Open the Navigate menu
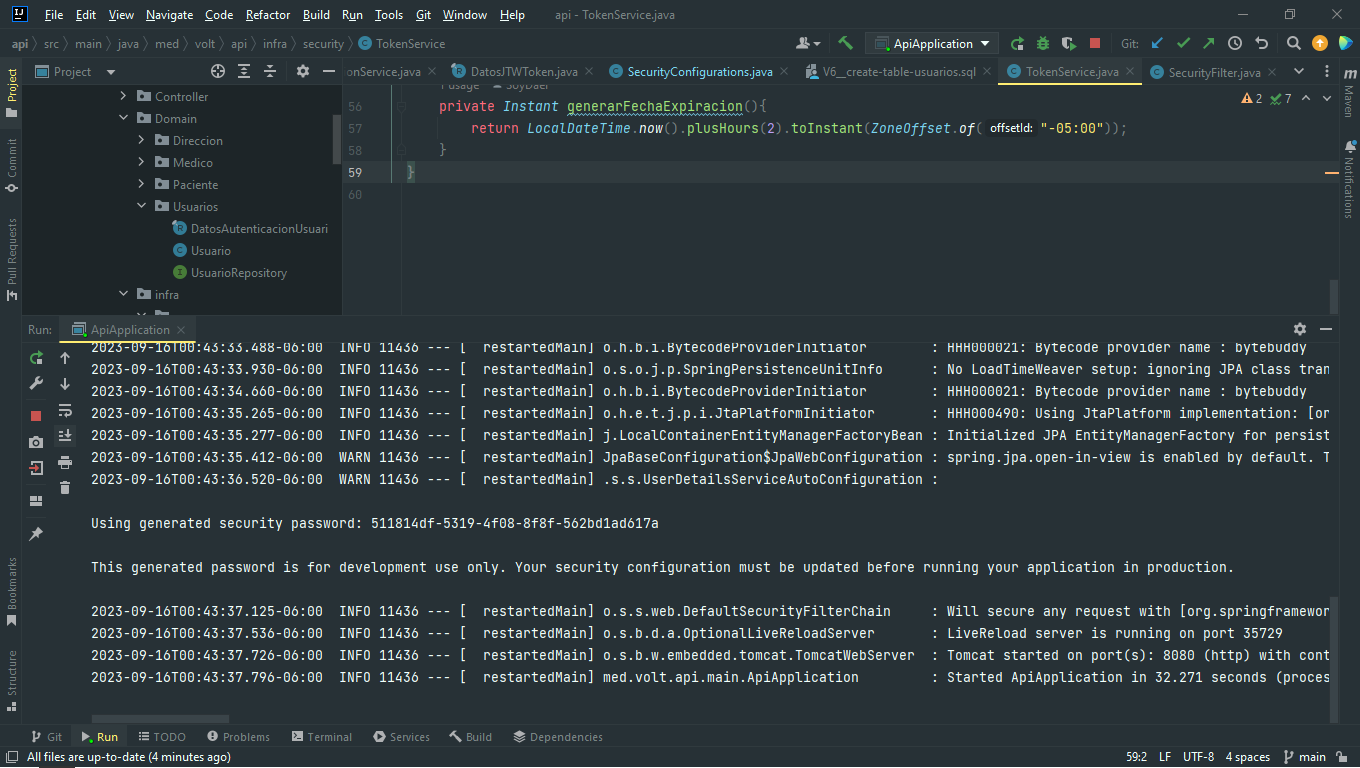1360x768 pixels. [169, 15]
